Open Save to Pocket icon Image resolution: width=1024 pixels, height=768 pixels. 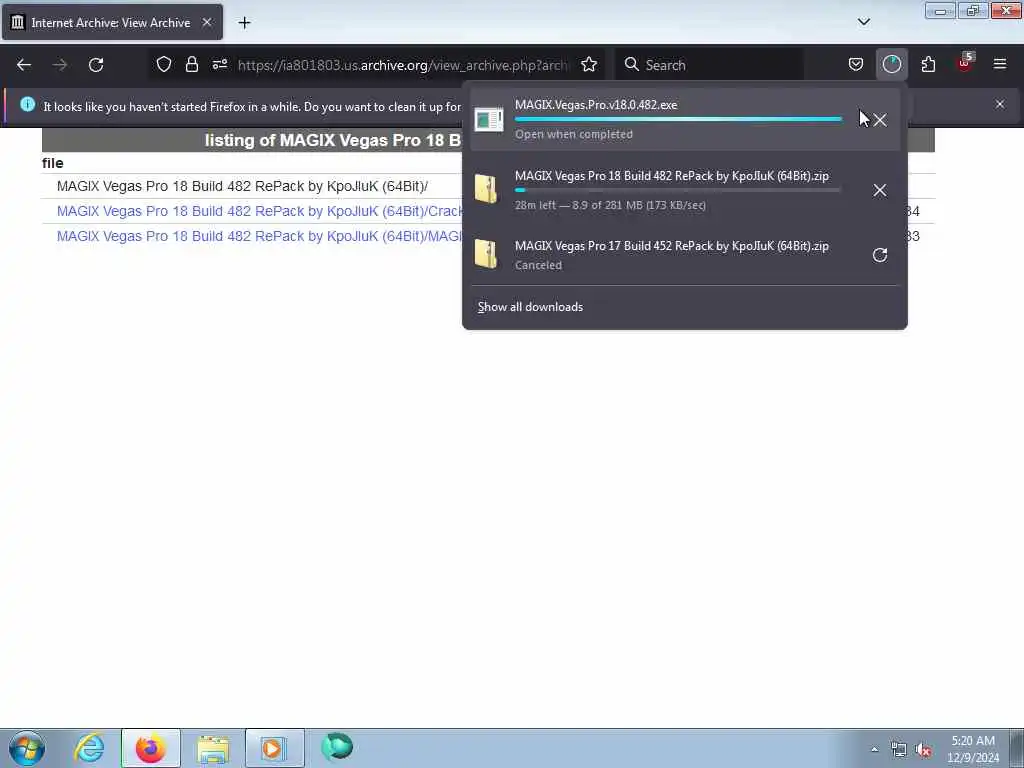tap(856, 64)
